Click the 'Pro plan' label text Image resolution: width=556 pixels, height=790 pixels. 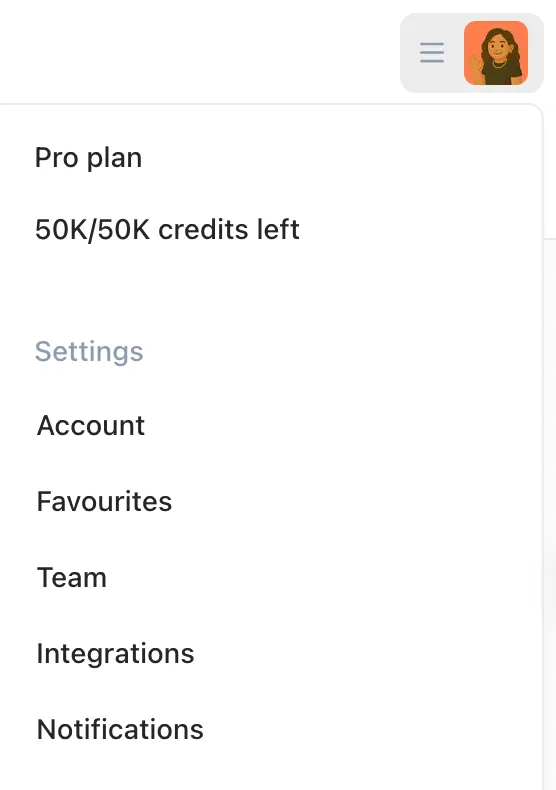(89, 158)
